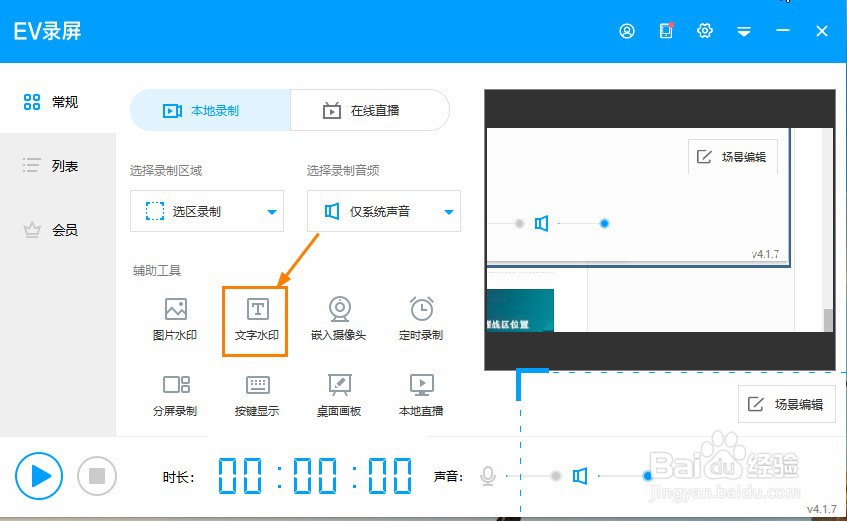Adjust the microphone volume slider handle
This screenshot has height=521, width=847.
[556, 476]
